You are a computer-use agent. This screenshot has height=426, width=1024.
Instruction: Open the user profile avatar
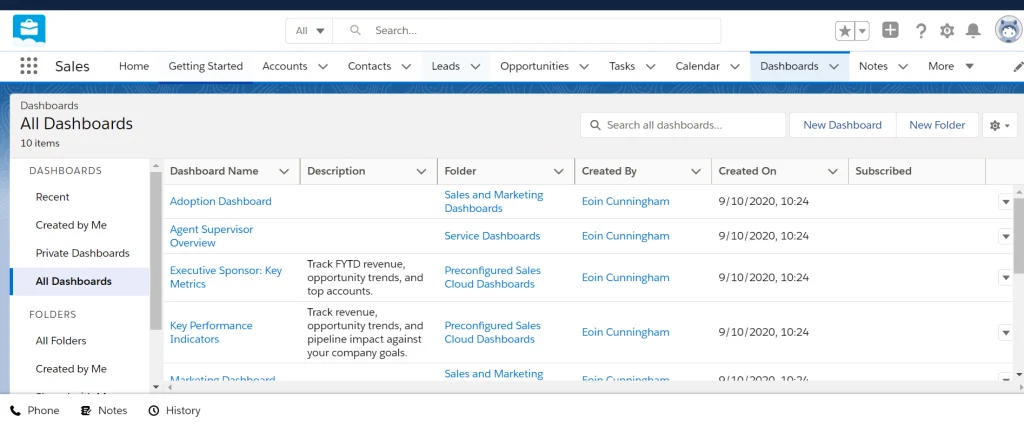pyautogui.click(x=1008, y=30)
